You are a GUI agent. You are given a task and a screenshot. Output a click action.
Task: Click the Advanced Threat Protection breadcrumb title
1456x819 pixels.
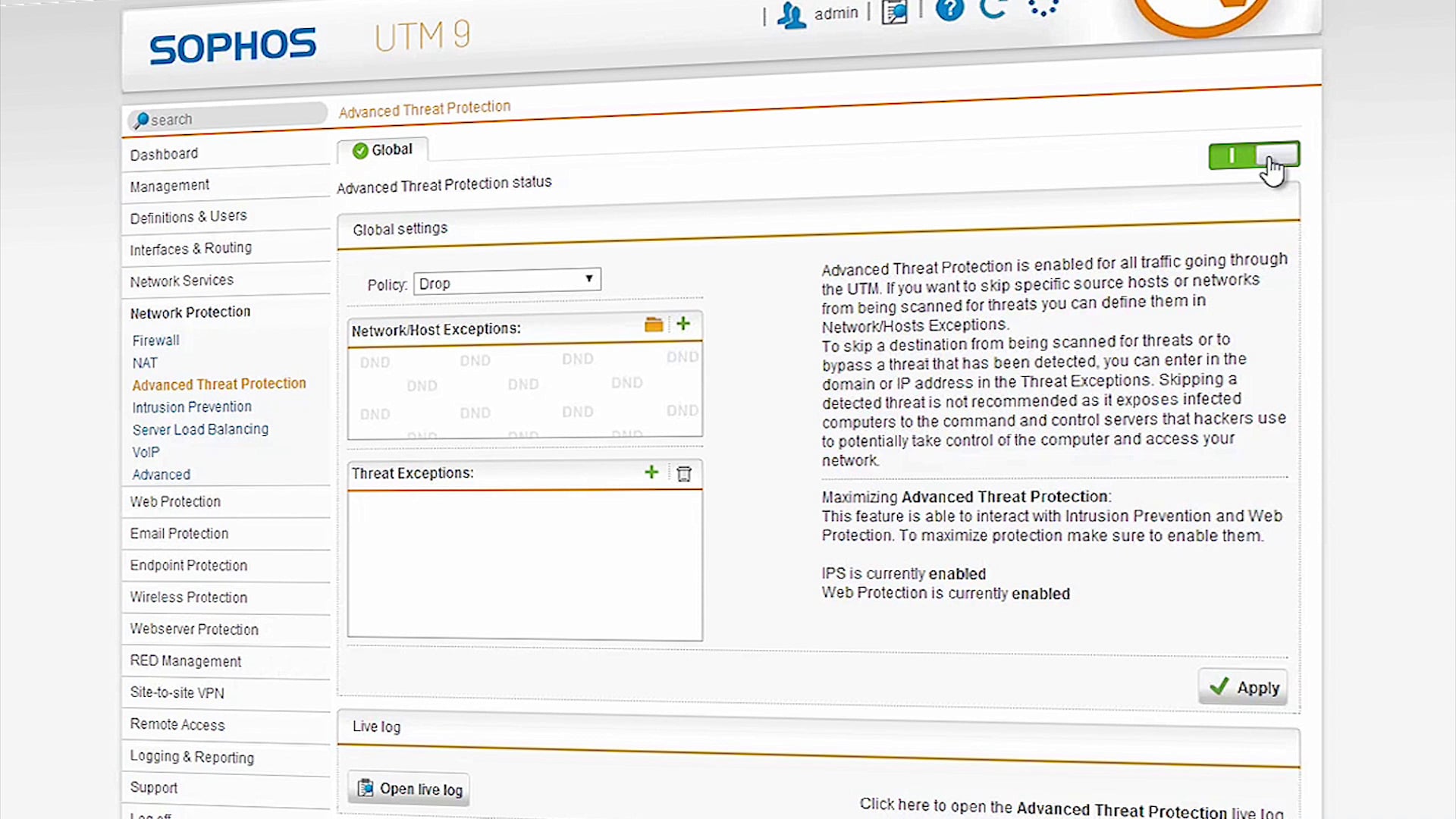click(x=424, y=109)
